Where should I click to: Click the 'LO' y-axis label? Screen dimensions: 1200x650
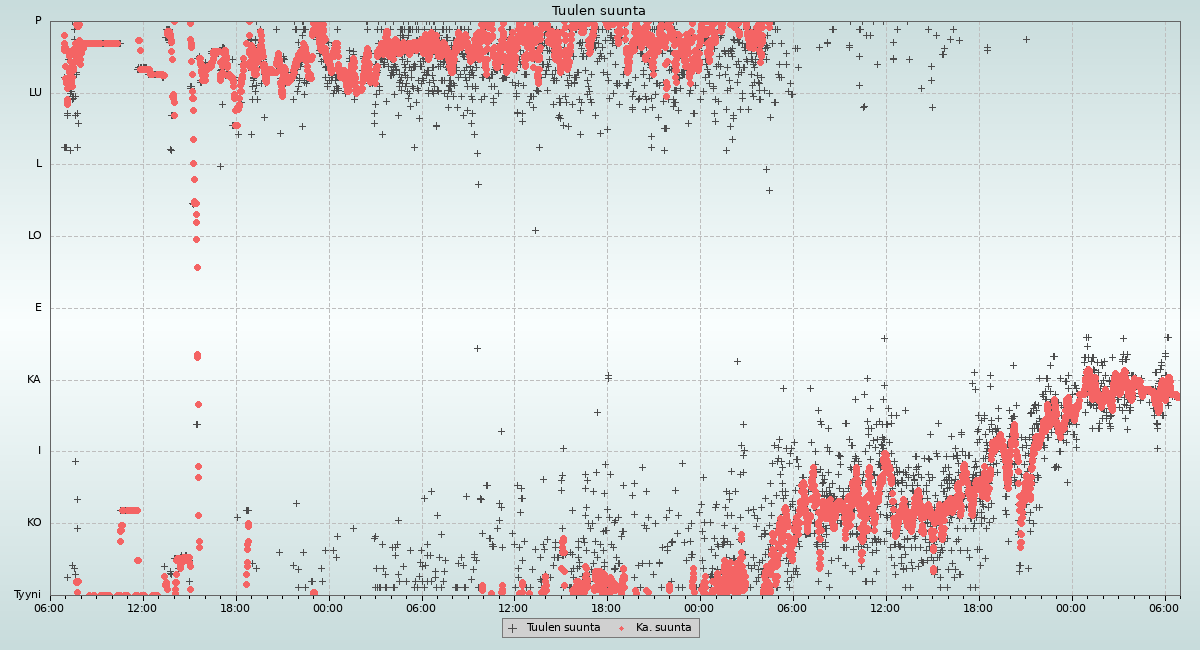coord(35,236)
